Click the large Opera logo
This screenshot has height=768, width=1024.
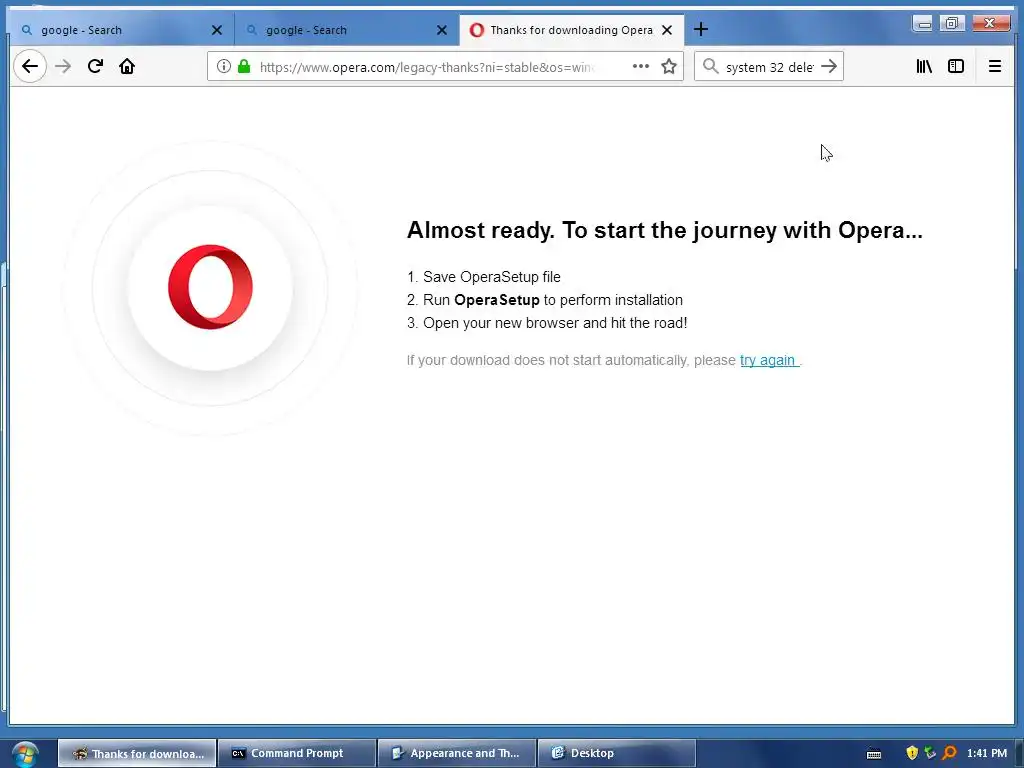point(210,287)
